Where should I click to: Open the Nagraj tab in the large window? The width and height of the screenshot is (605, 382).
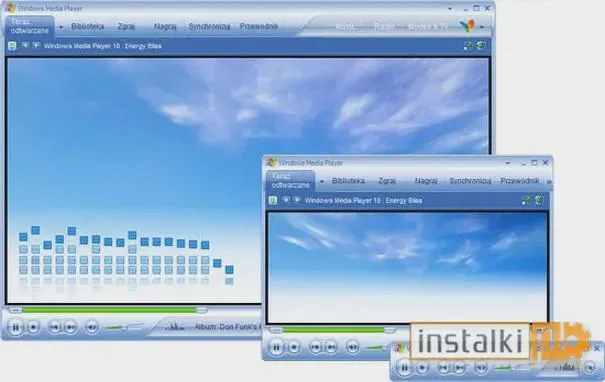point(165,27)
